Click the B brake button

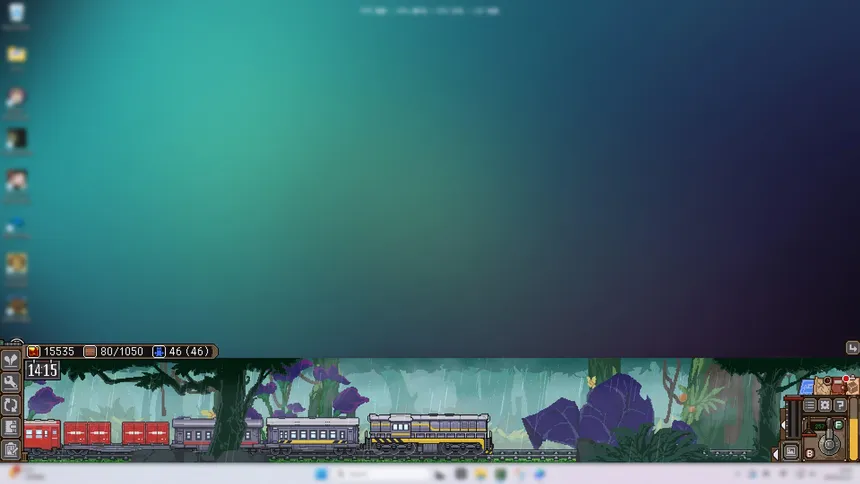coord(810,453)
